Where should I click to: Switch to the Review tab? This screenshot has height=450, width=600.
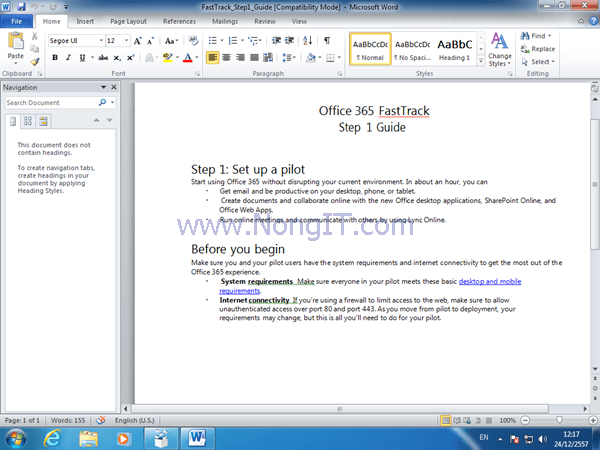[265, 21]
